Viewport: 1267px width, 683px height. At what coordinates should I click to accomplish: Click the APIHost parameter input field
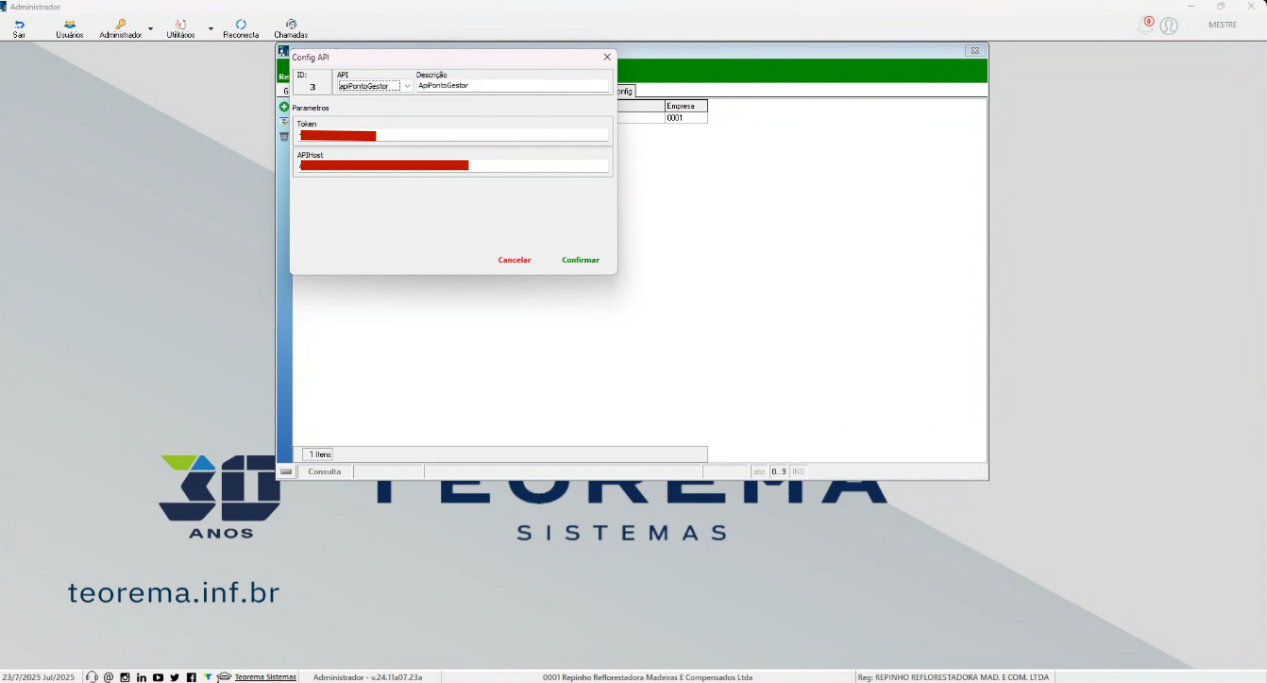pyautogui.click(x=453, y=166)
